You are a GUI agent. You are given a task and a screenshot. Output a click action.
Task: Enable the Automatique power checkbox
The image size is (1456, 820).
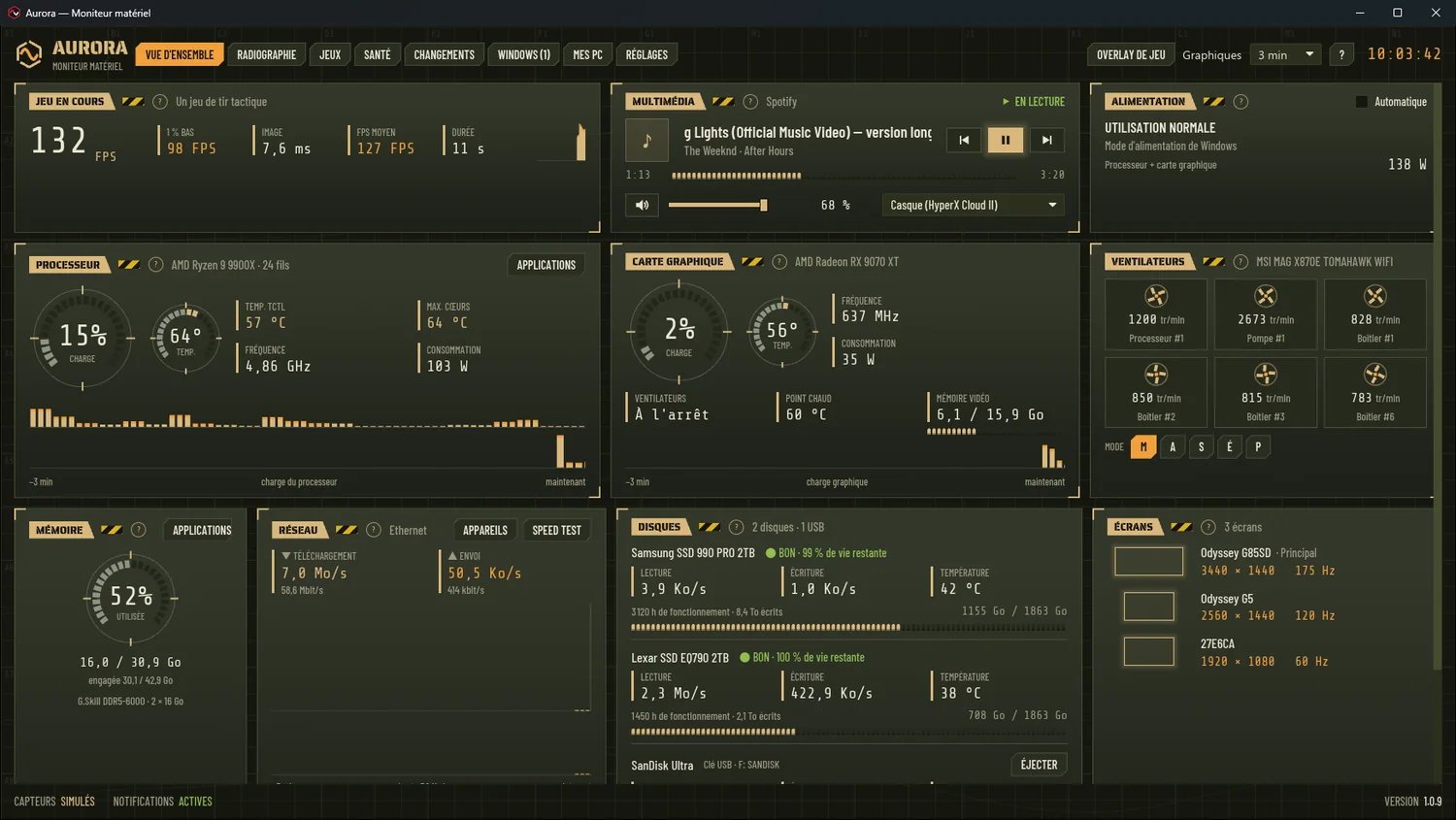tap(1361, 102)
